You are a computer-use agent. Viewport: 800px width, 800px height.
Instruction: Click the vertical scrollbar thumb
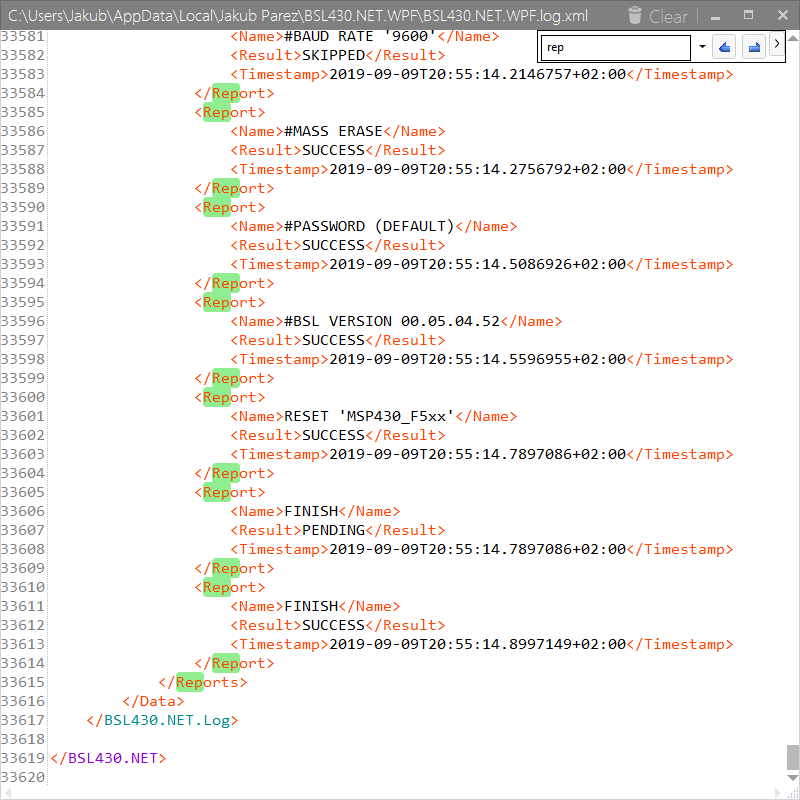coord(792,757)
